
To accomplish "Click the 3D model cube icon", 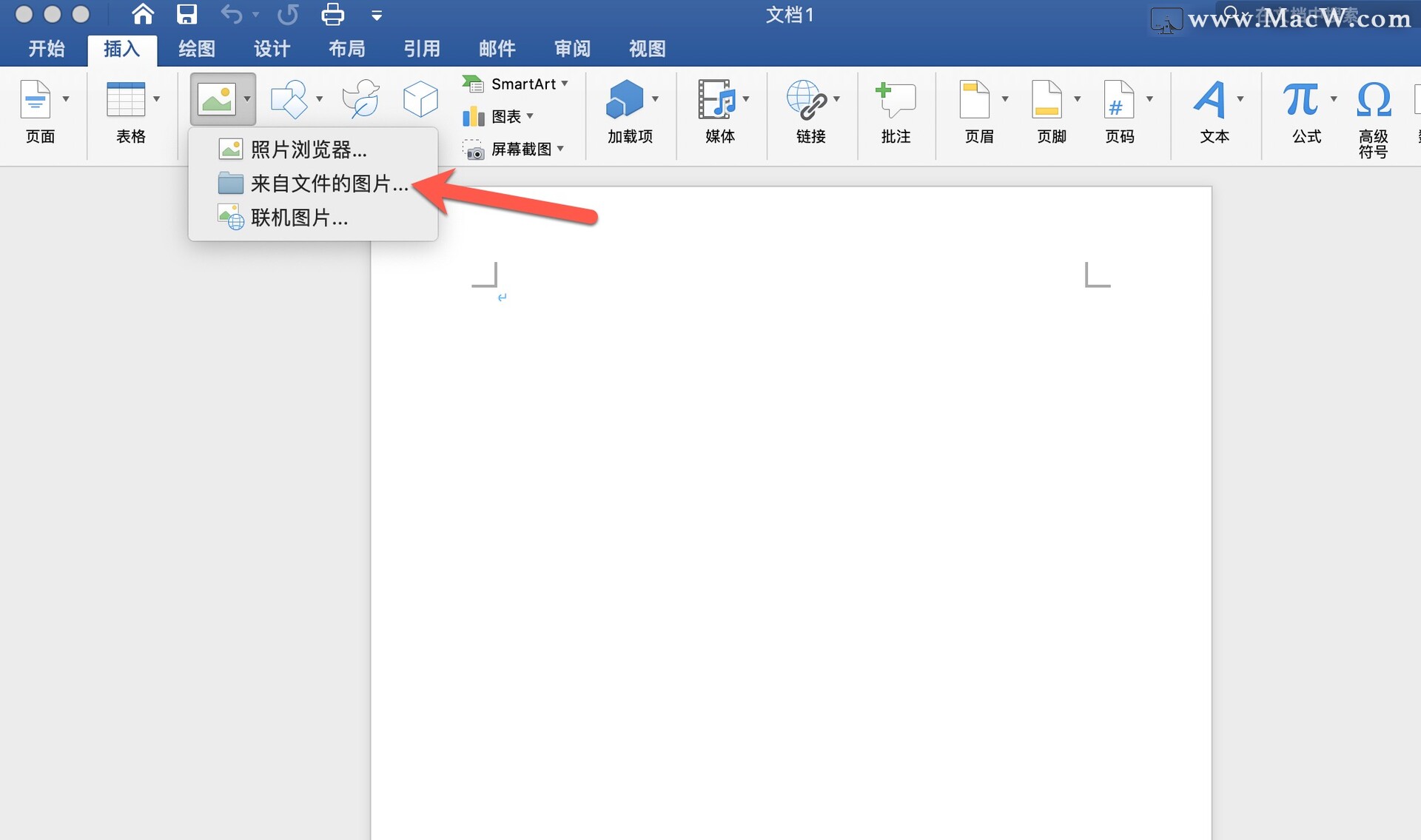I will coord(420,99).
